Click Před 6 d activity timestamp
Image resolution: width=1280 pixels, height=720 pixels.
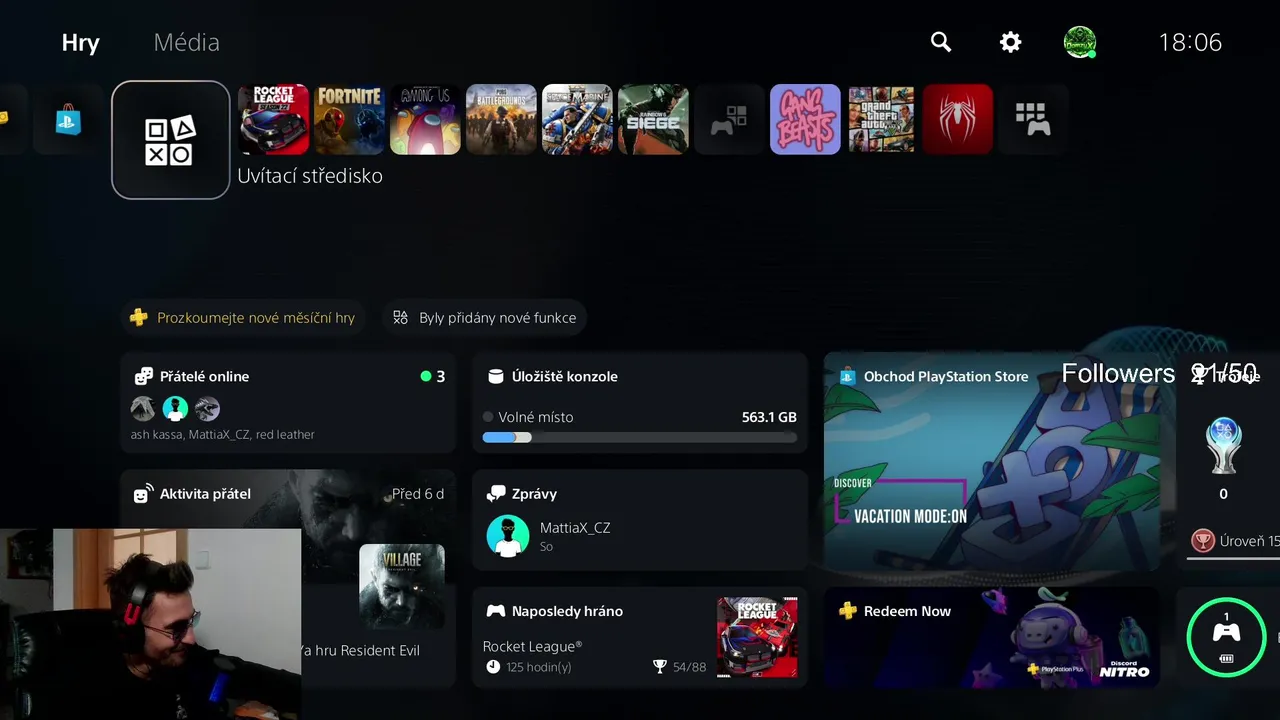click(418, 494)
